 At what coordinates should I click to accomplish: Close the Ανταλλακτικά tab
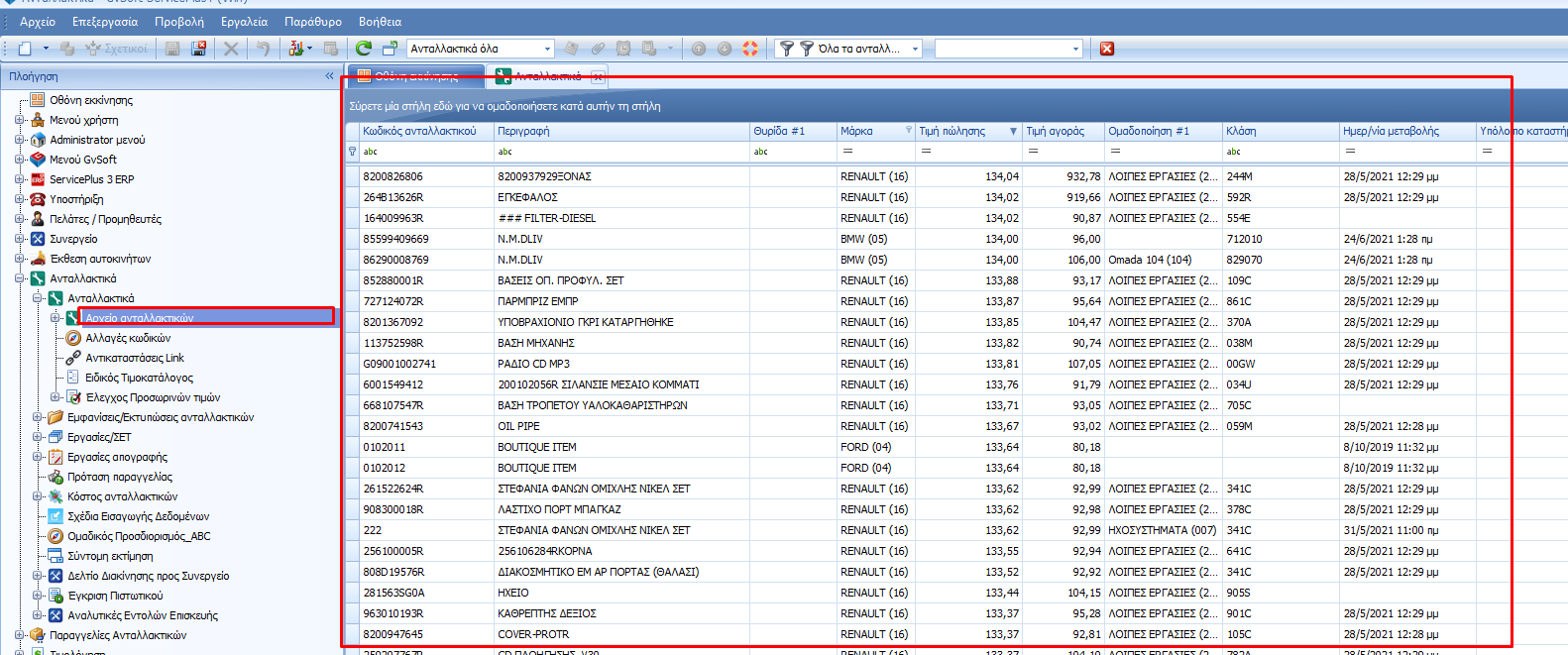click(598, 76)
